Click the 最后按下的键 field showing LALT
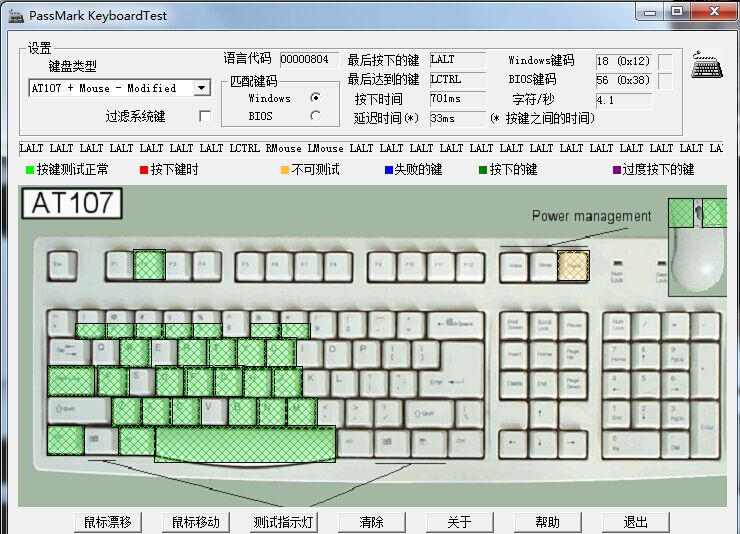 [x=457, y=59]
